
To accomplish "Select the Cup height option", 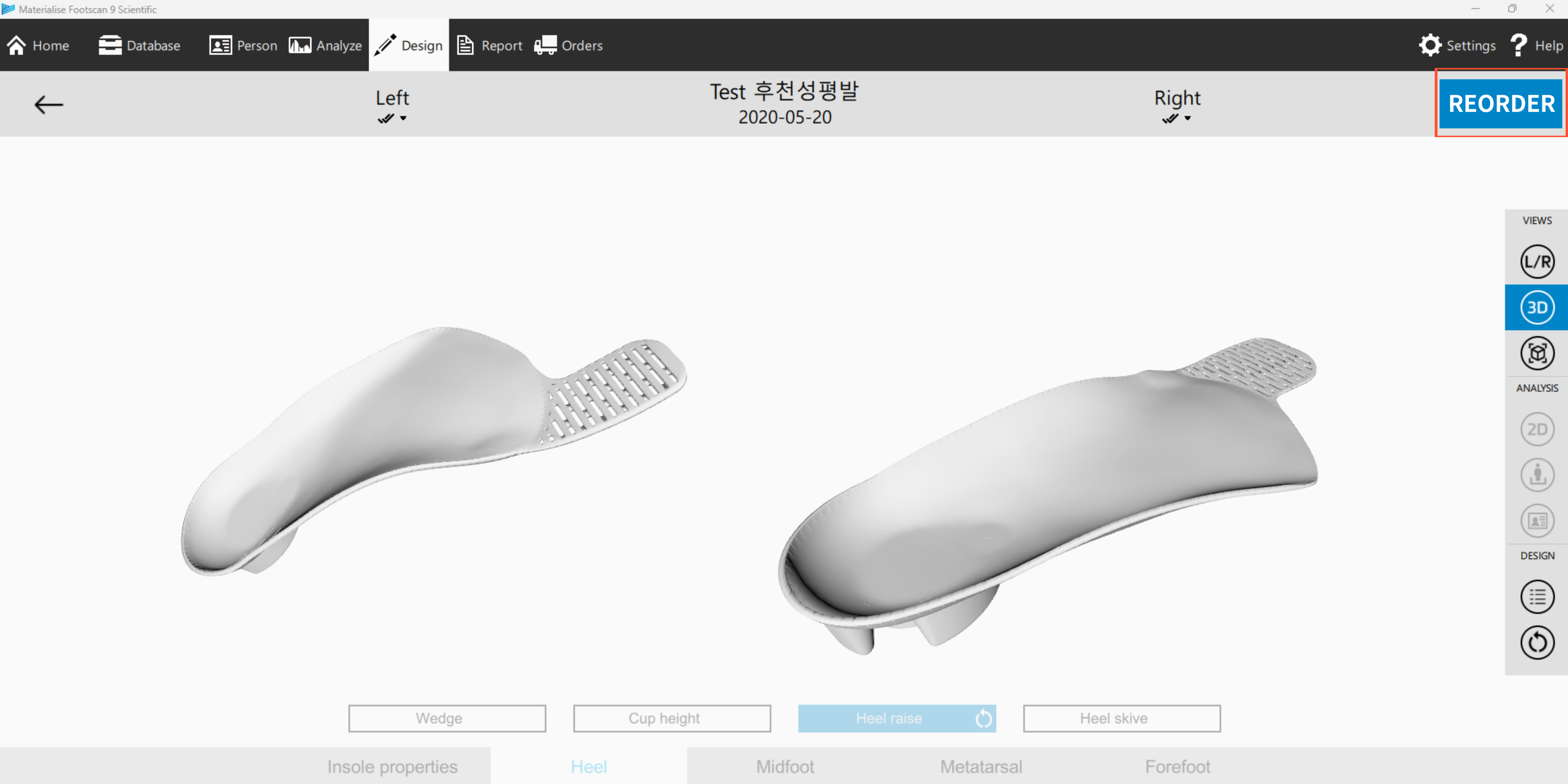I will point(672,718).
